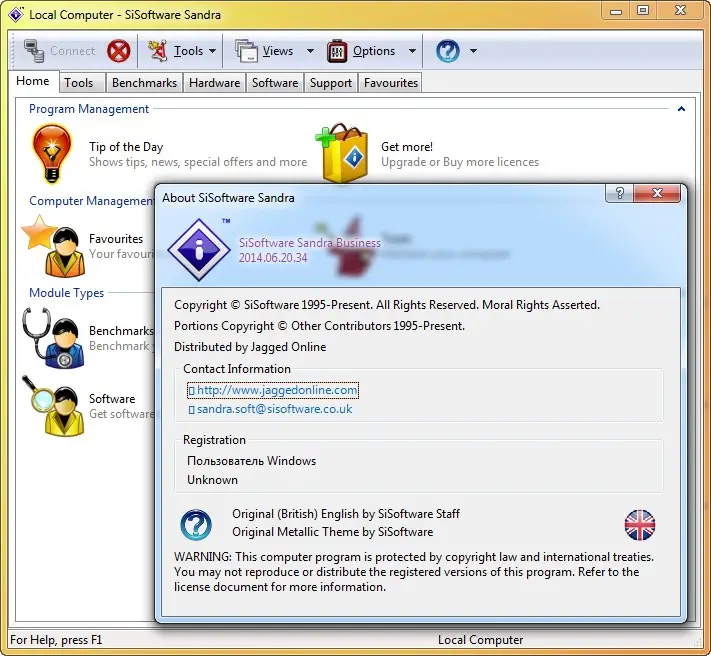Click the Пользователь Windows registration text
The height and width of the screenshot is (656, 711).
(x=251, y=461)
